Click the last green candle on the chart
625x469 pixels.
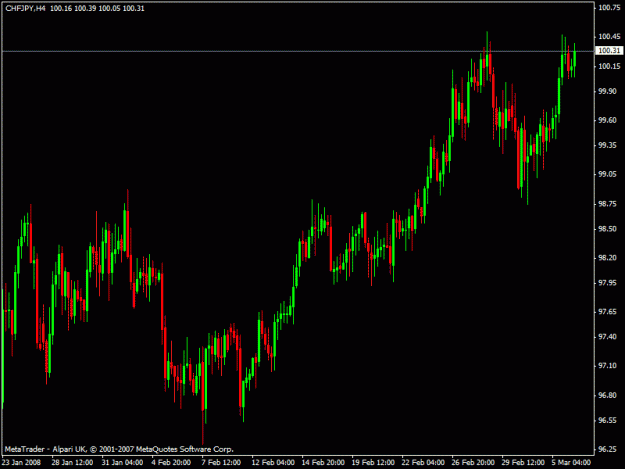(574, 59)
